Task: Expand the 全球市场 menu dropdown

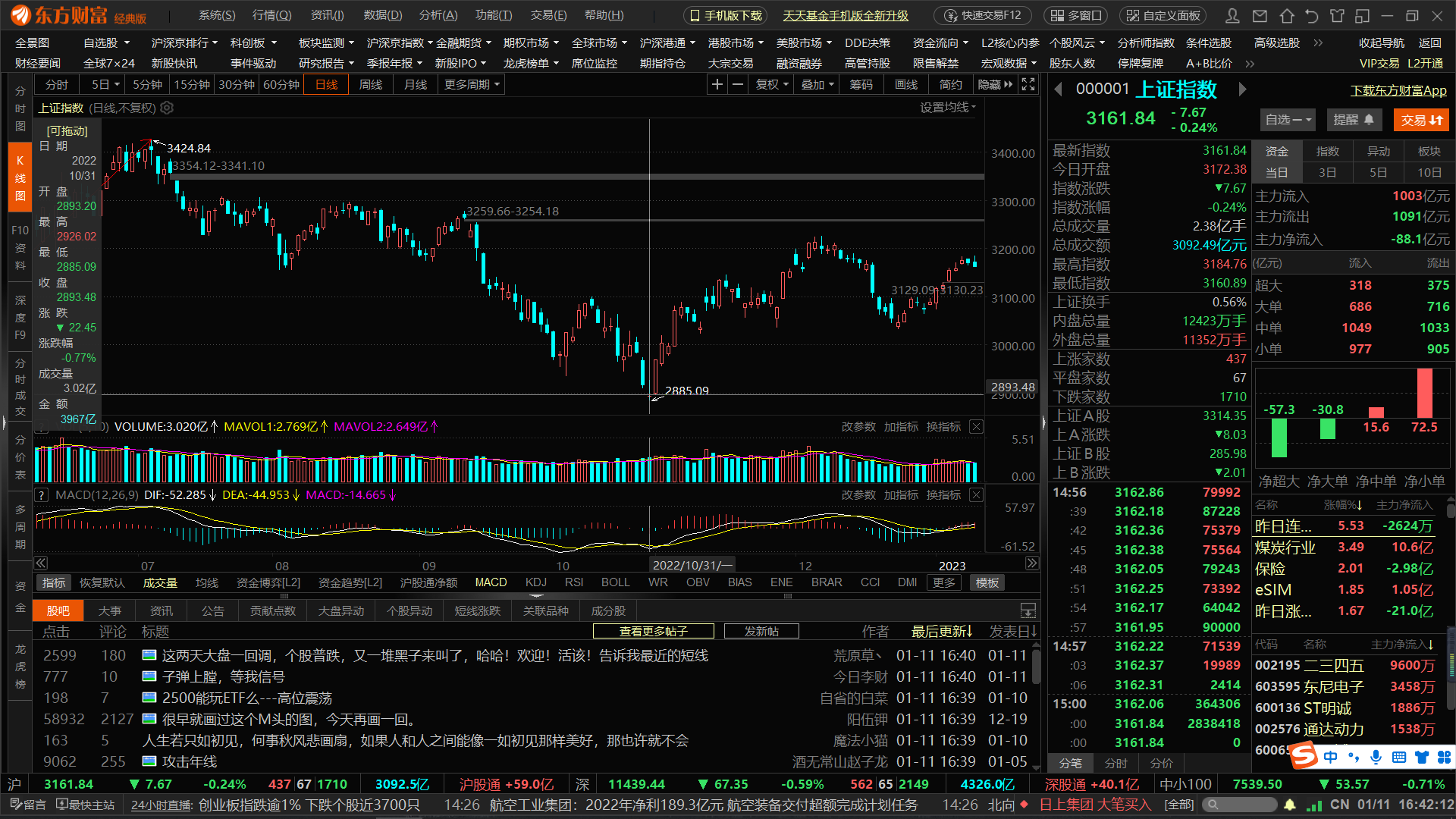Action: click(x=599, y=42)
